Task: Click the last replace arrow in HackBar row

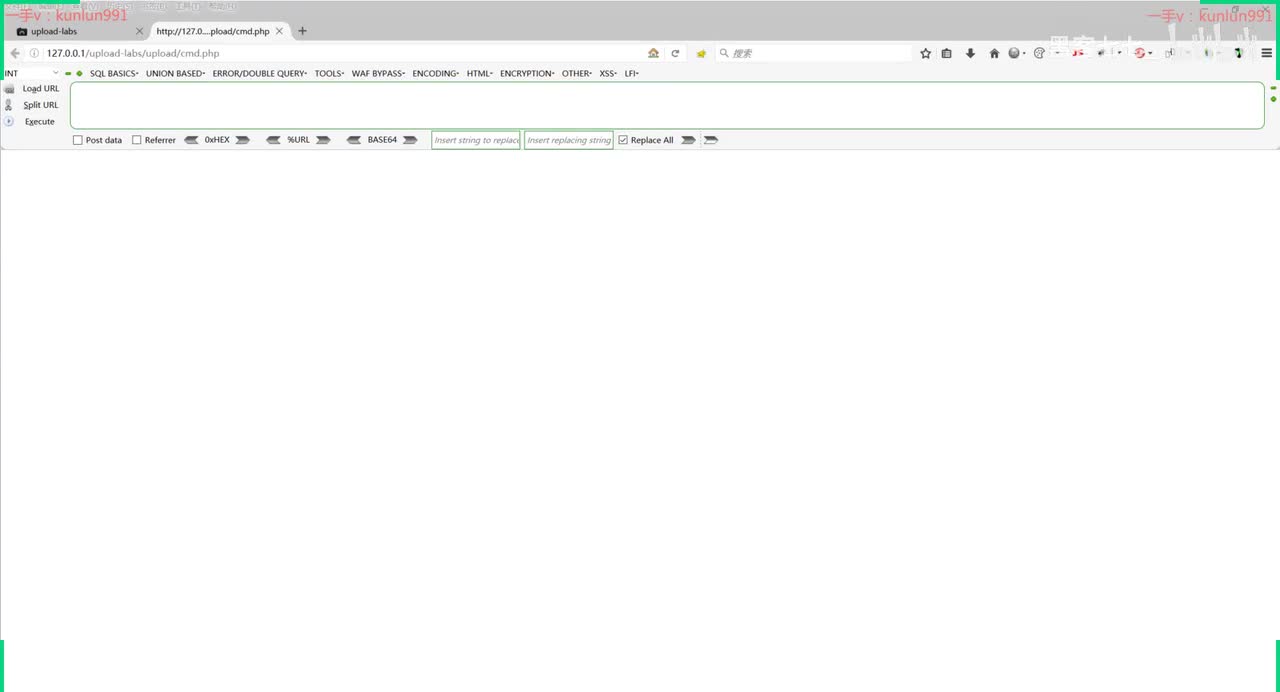Action: tap(711, 140)
